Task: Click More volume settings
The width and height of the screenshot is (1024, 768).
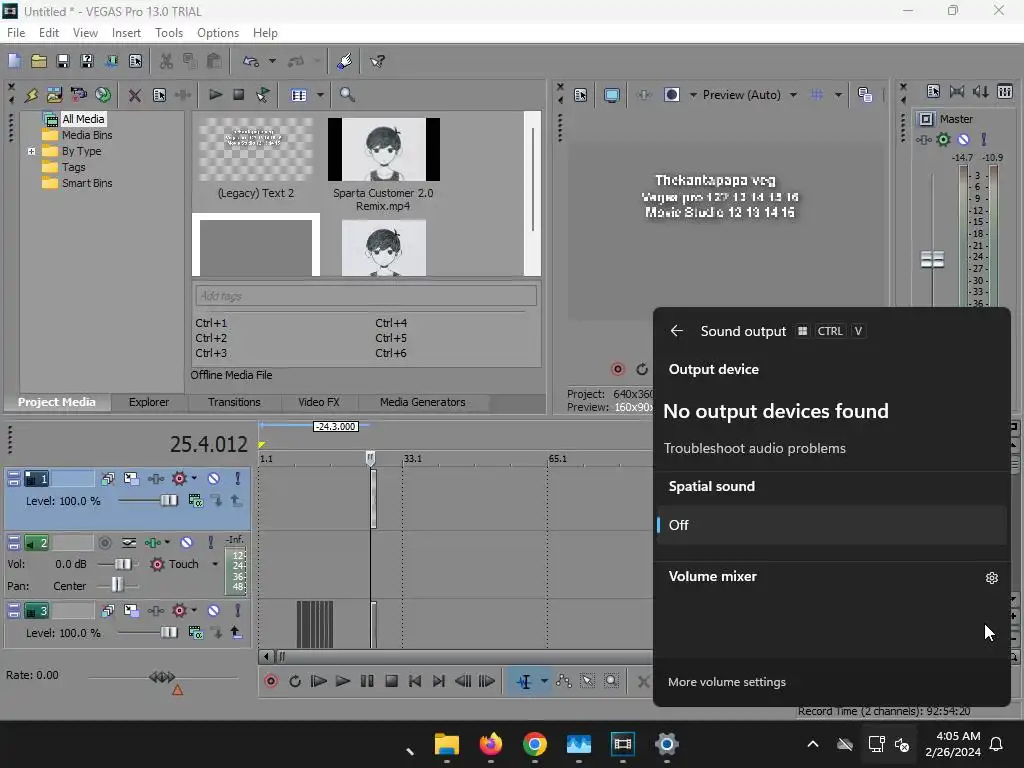Action: tap(726, 682)
